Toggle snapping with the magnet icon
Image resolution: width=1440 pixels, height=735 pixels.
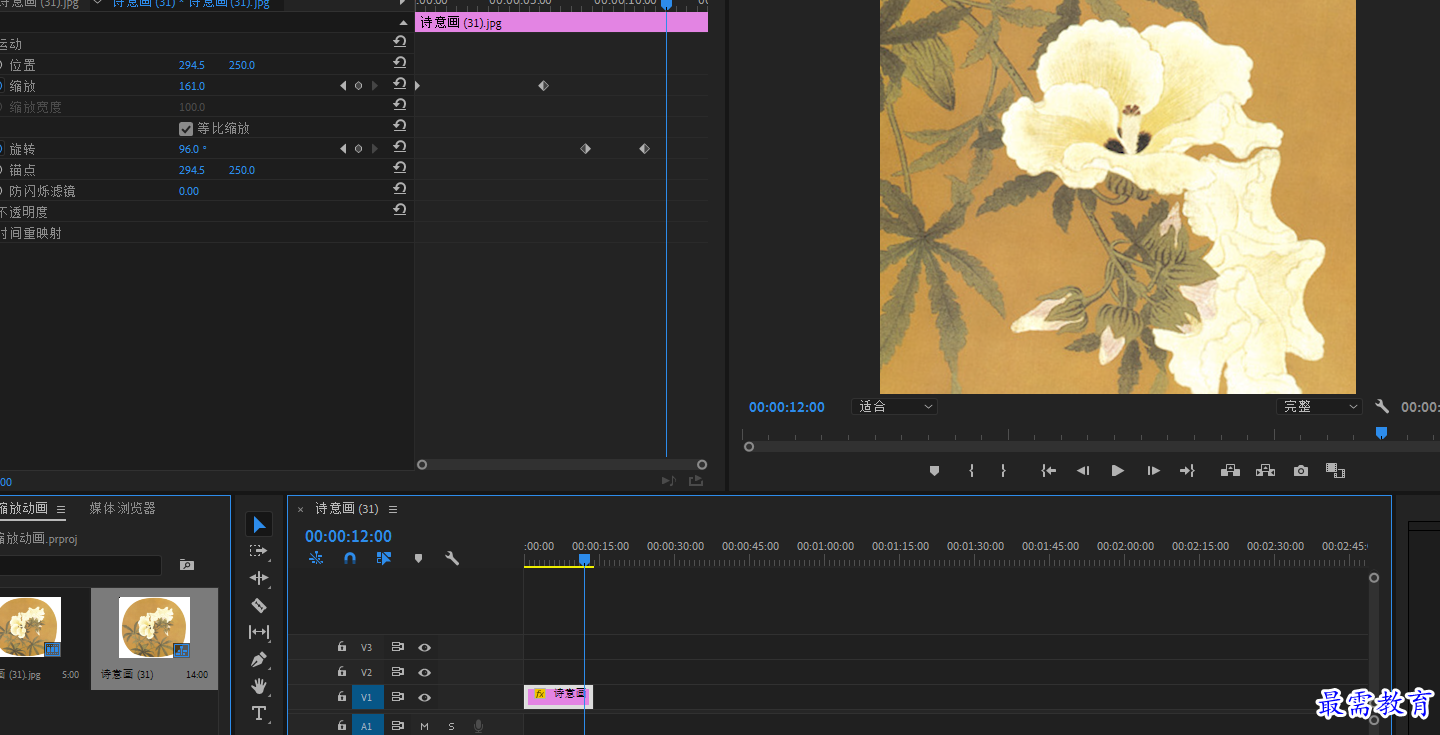pyautogui.click(x=350, y=558)
